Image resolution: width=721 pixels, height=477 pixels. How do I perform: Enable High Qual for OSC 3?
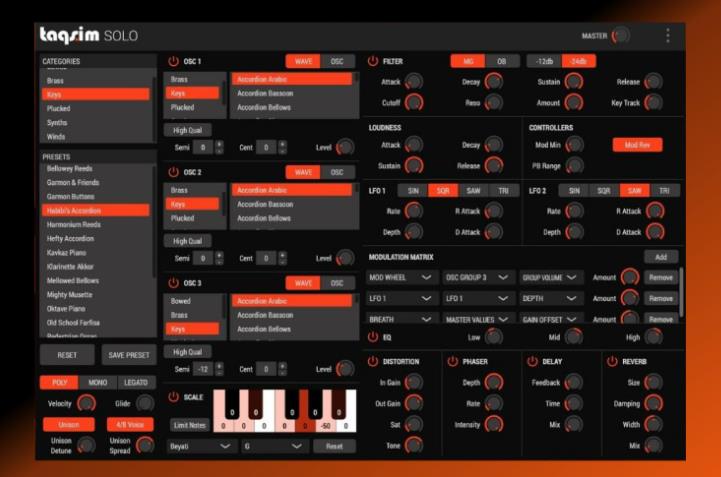tap(188, 352)
